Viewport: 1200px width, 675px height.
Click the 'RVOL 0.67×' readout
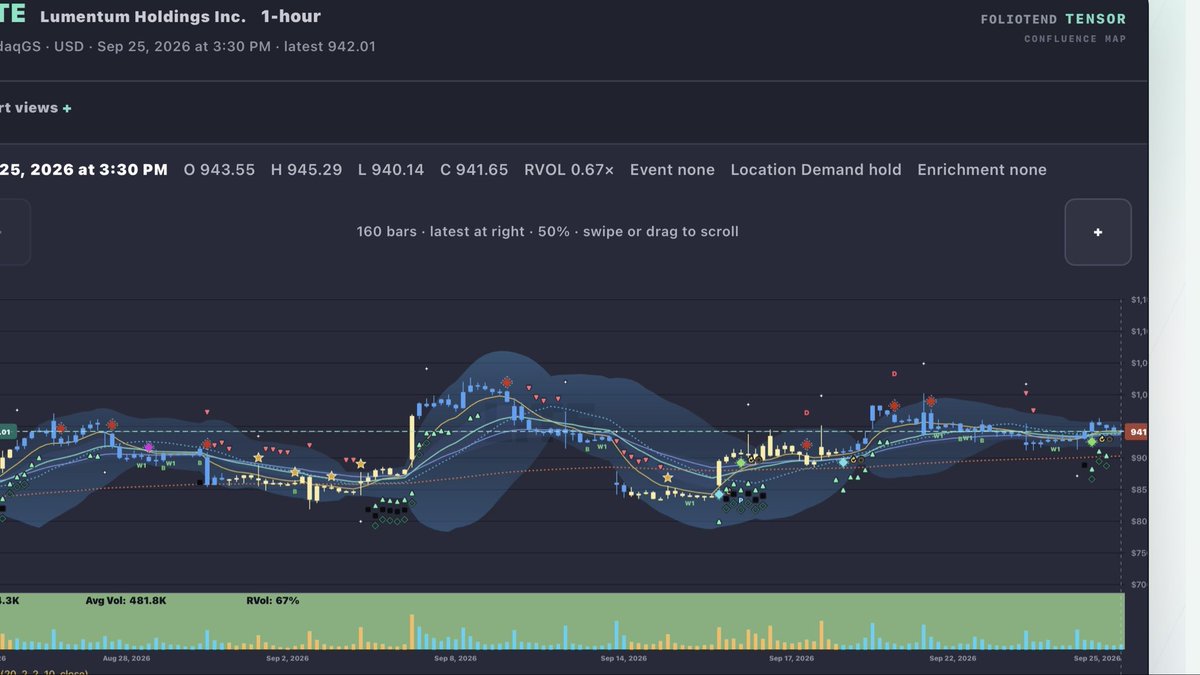569,170
